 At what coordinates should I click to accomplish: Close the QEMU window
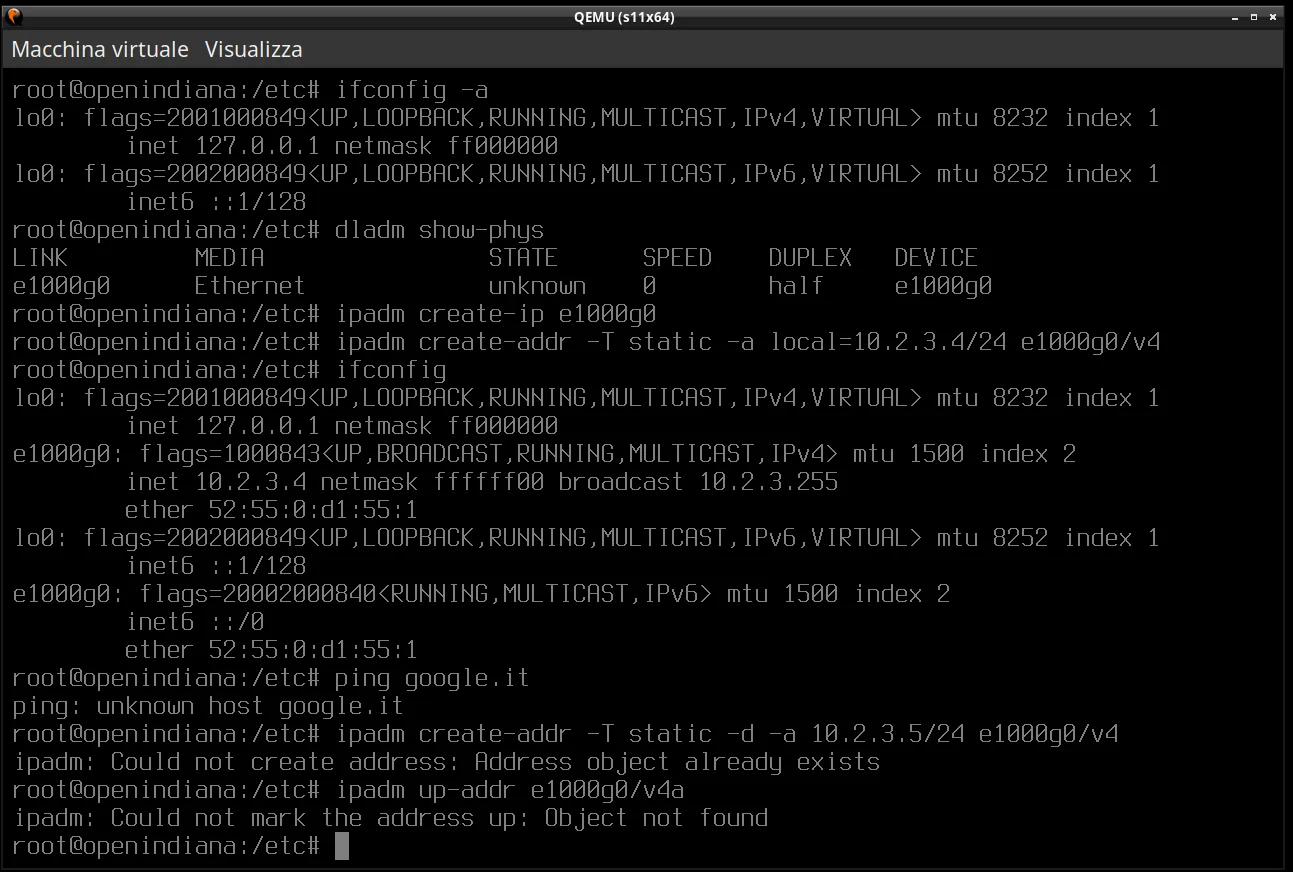[x=1274, y=17]
